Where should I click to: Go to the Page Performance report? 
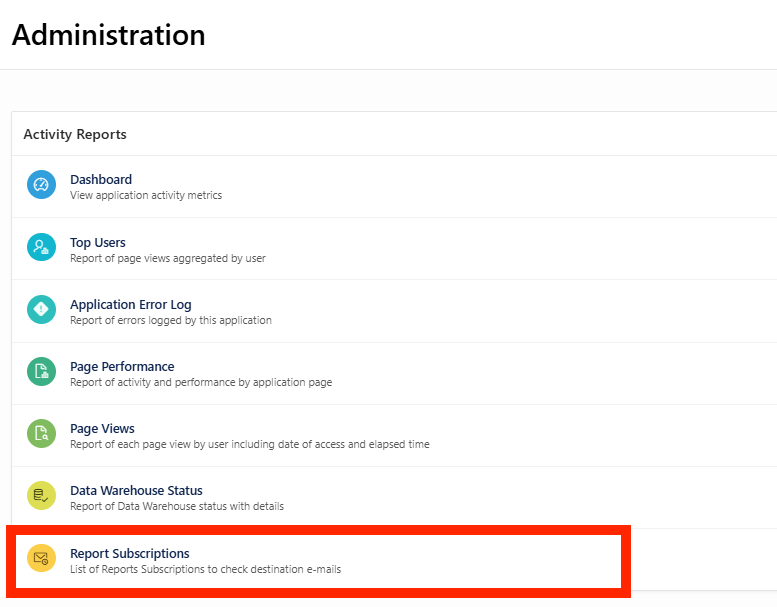click(122, 366)
